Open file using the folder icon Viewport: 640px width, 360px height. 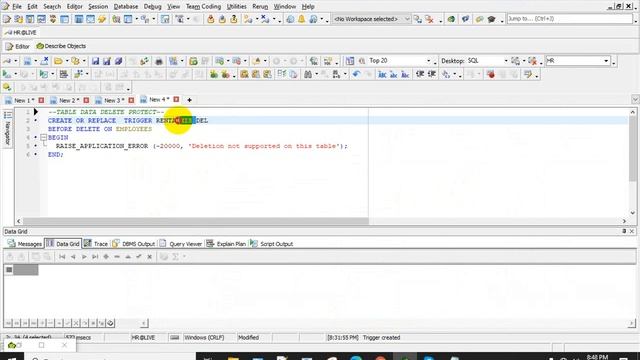tap(58, 61)
